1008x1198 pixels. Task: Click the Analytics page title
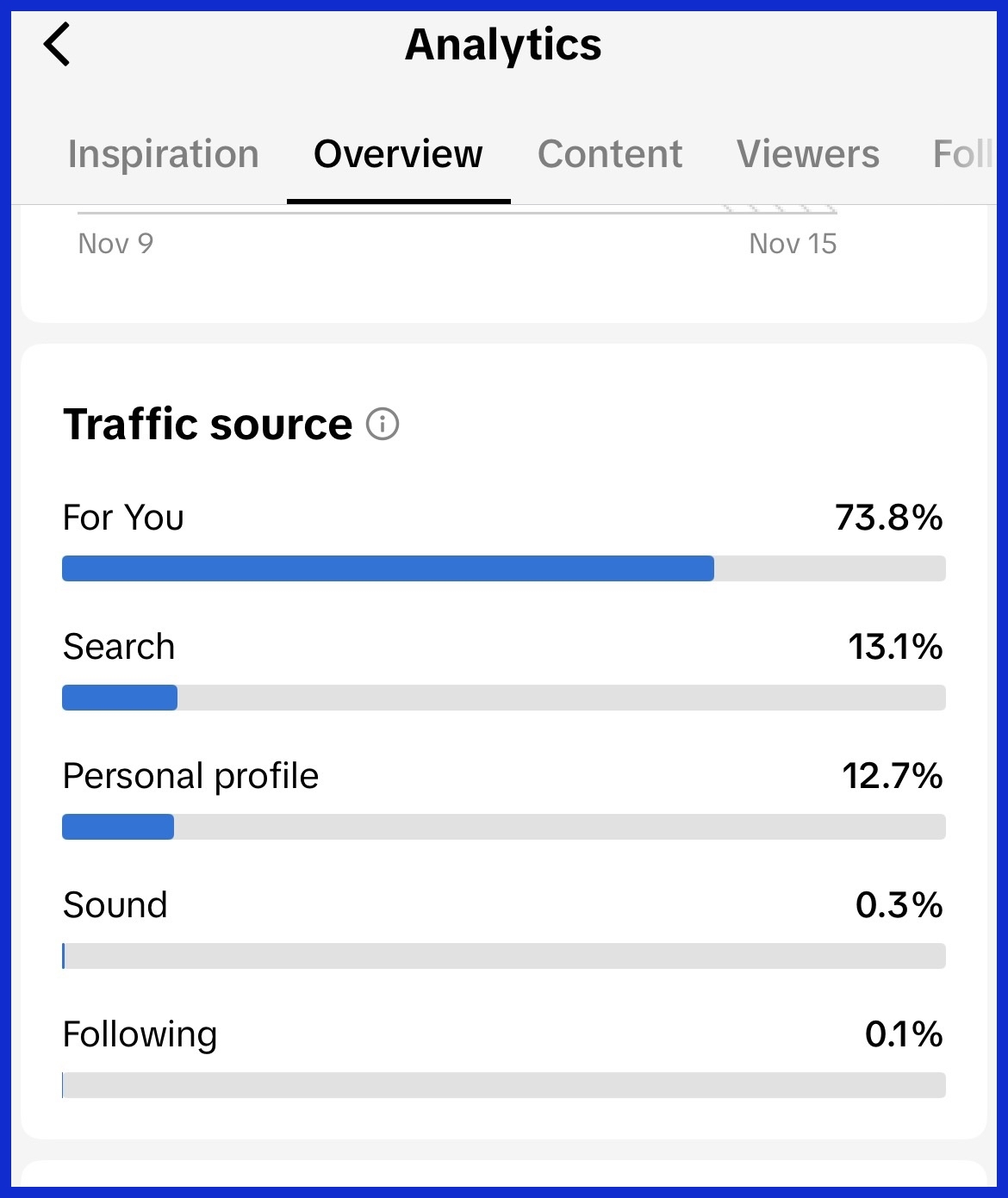click(503, 45)
